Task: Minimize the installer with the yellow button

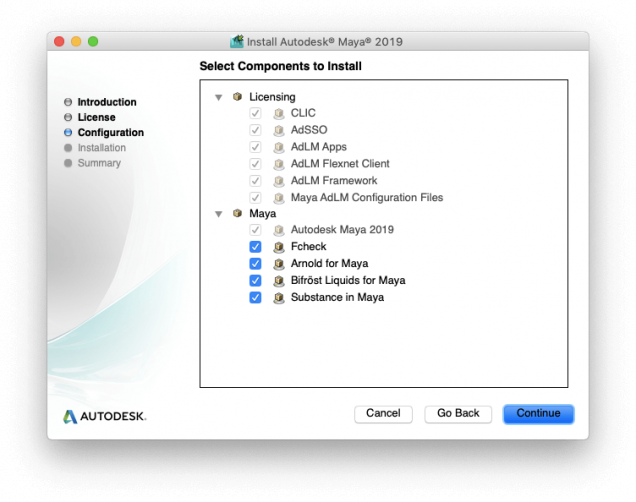Action: 76,41
